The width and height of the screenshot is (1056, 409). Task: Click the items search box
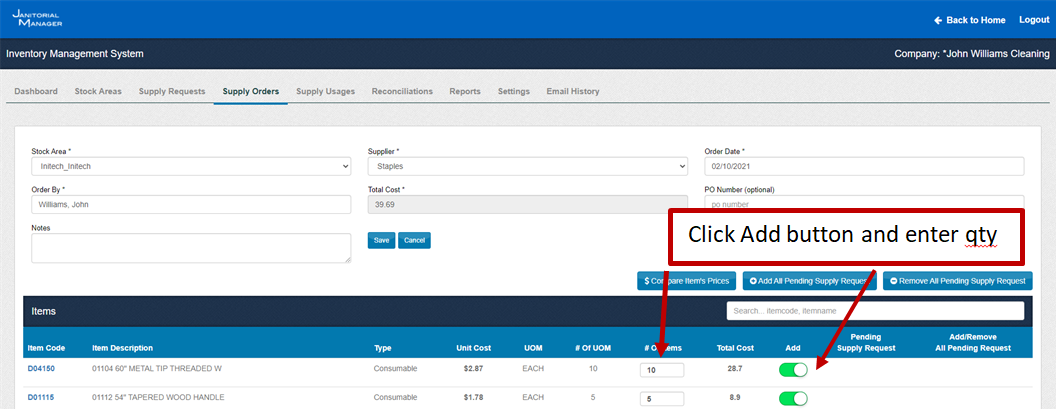(875, 311)
